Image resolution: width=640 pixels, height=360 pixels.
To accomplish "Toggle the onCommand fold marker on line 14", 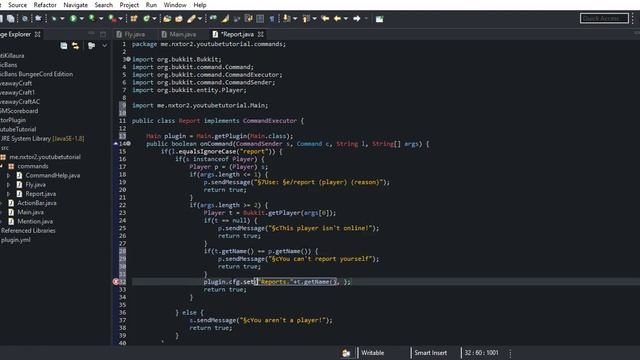I will (128, 144).
